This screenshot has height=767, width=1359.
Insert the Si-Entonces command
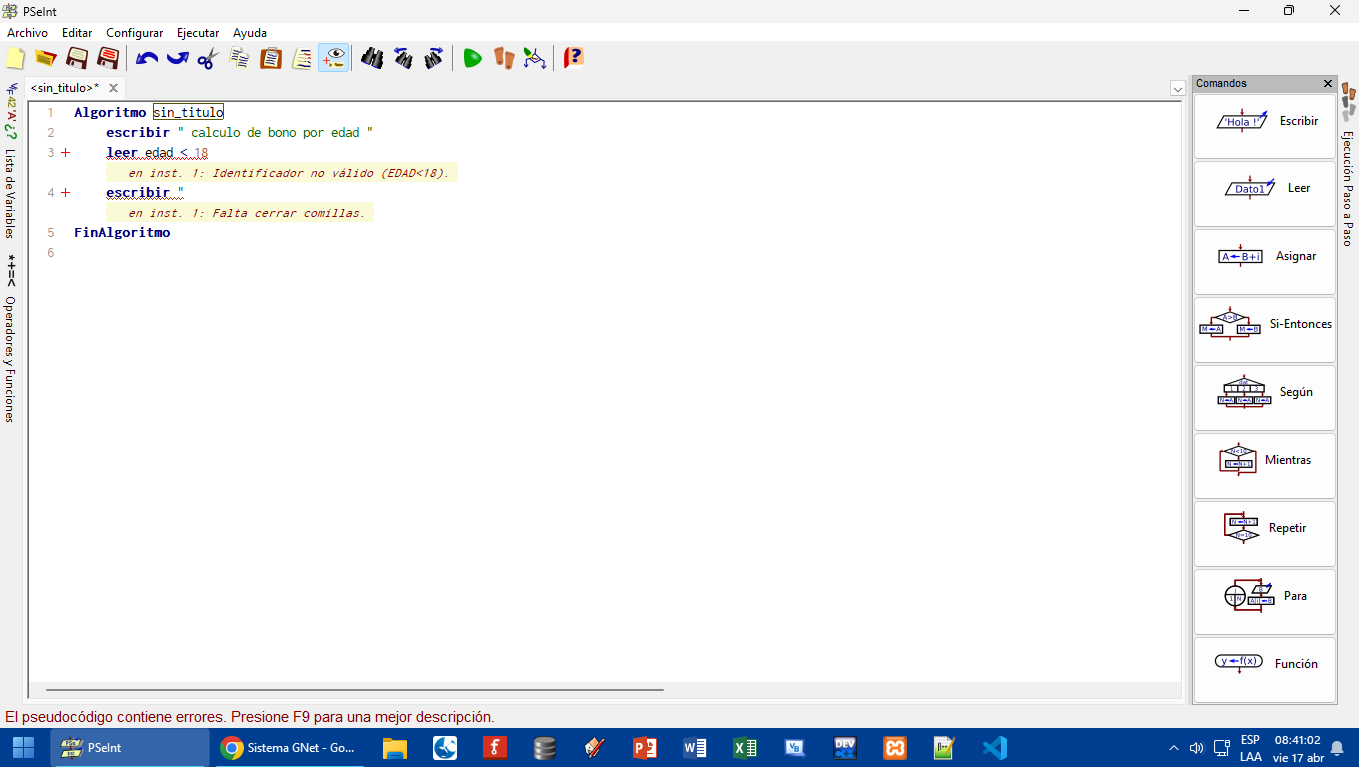click(x=1265, y=325)
